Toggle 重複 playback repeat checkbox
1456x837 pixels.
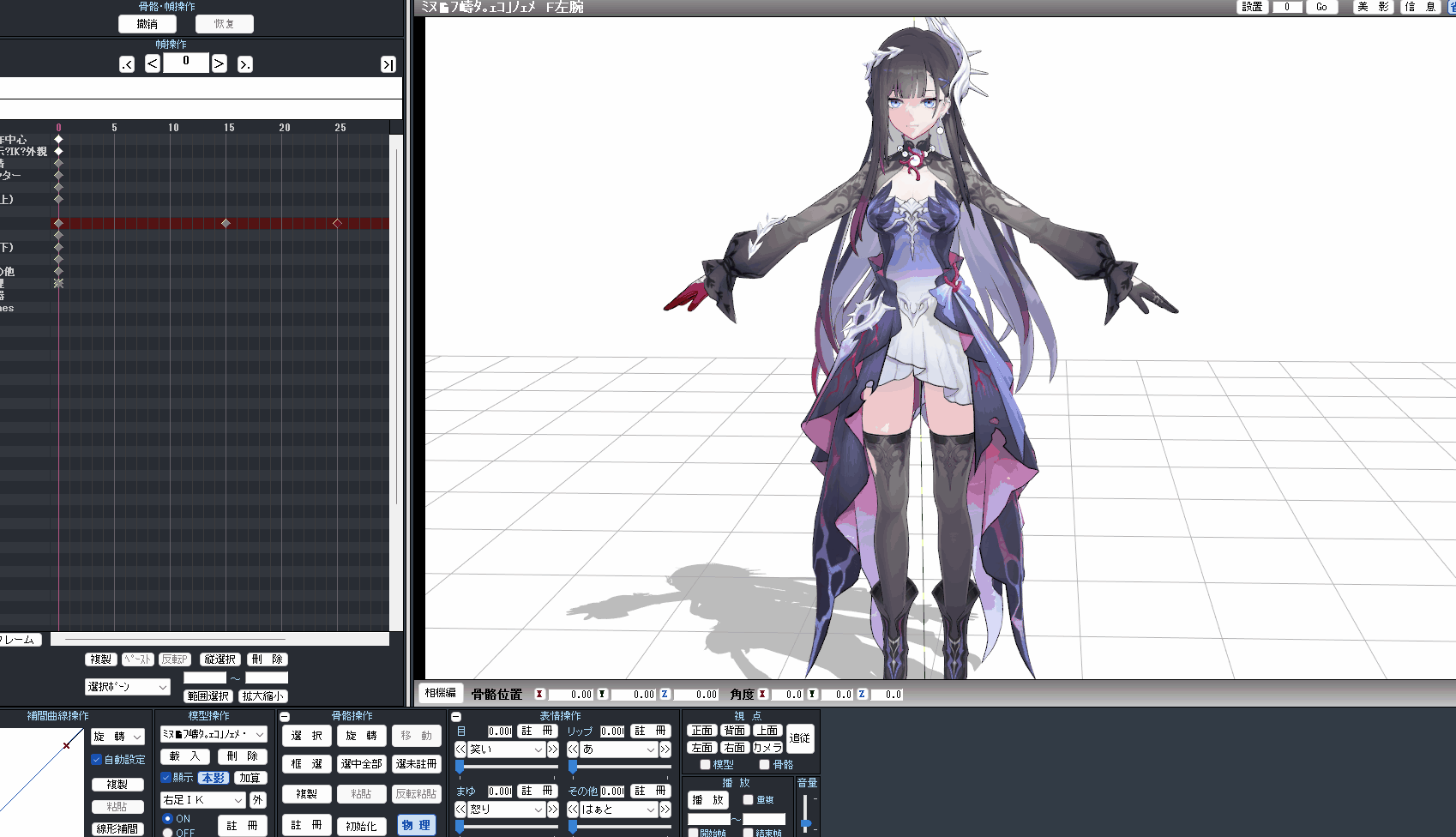[748, 799]
